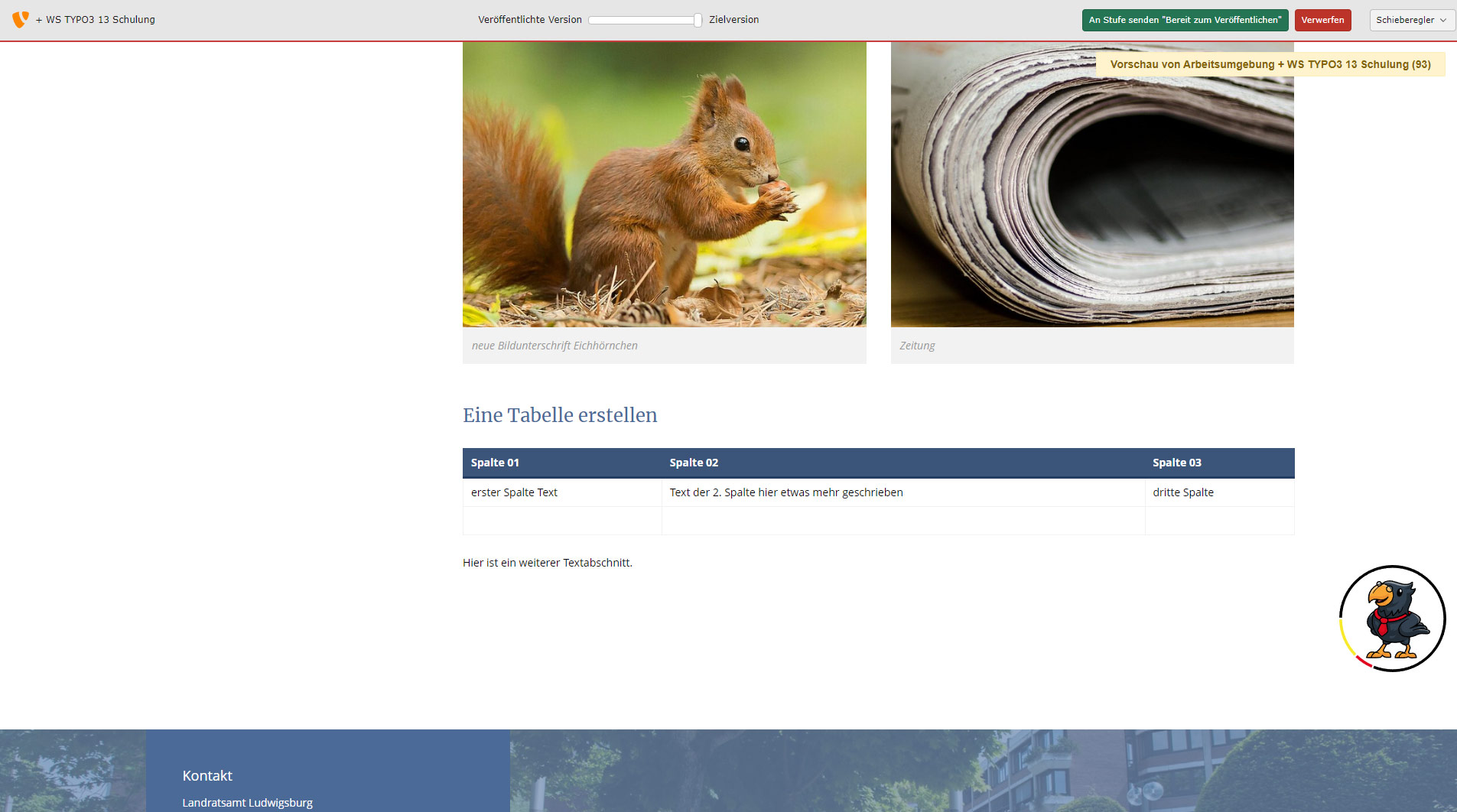1457x812 pixels.
Task: Click the squirrel image caption text
Action: point(555,346)
